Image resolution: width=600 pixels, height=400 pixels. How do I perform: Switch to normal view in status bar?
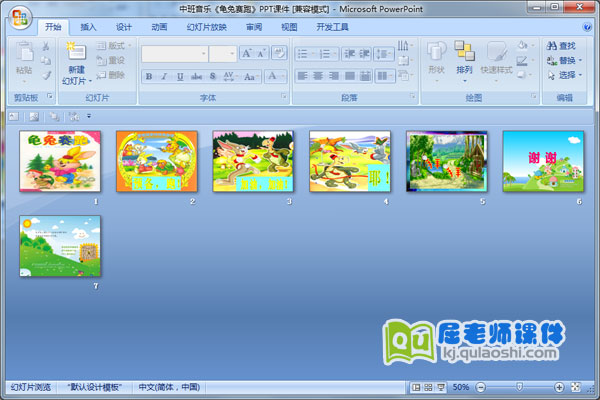(416, 387)
